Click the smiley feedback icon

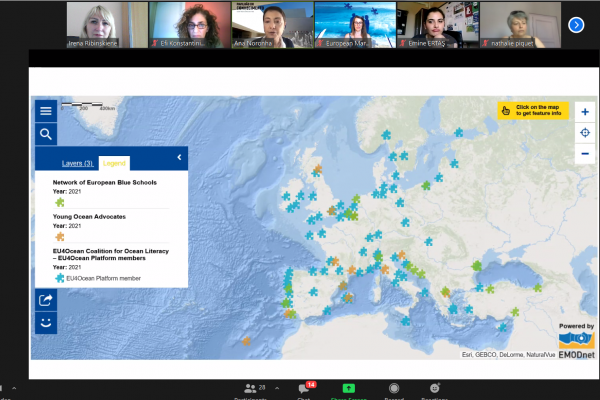(46, 323)
